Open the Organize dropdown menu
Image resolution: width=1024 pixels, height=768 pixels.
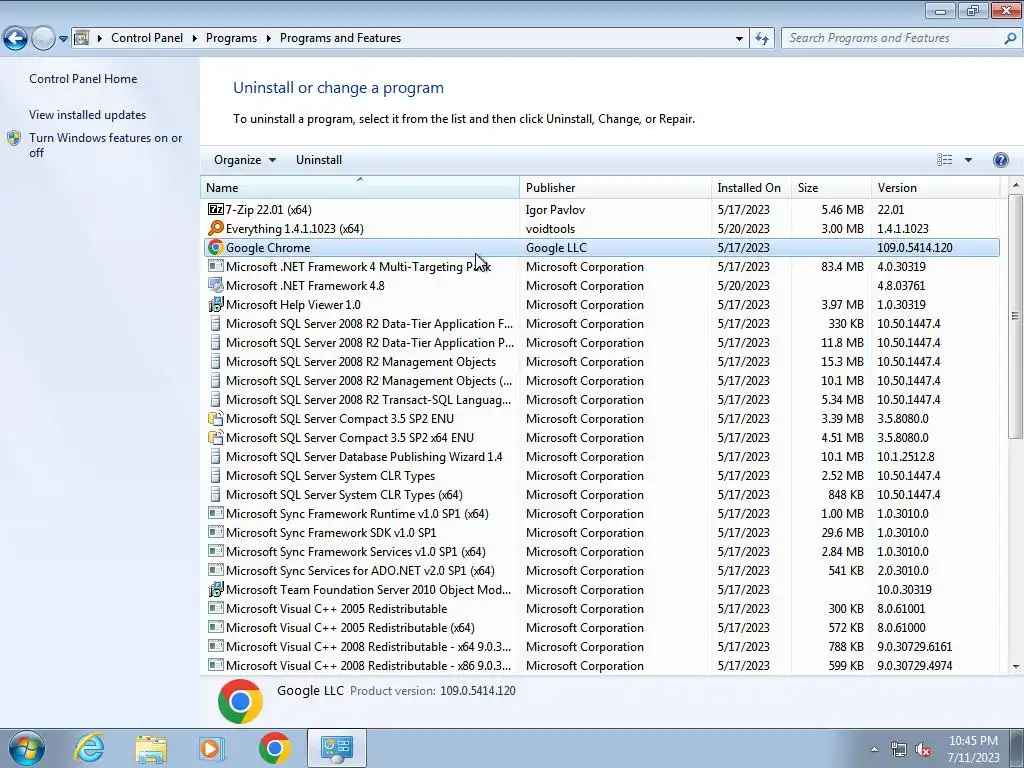point(245,160)
